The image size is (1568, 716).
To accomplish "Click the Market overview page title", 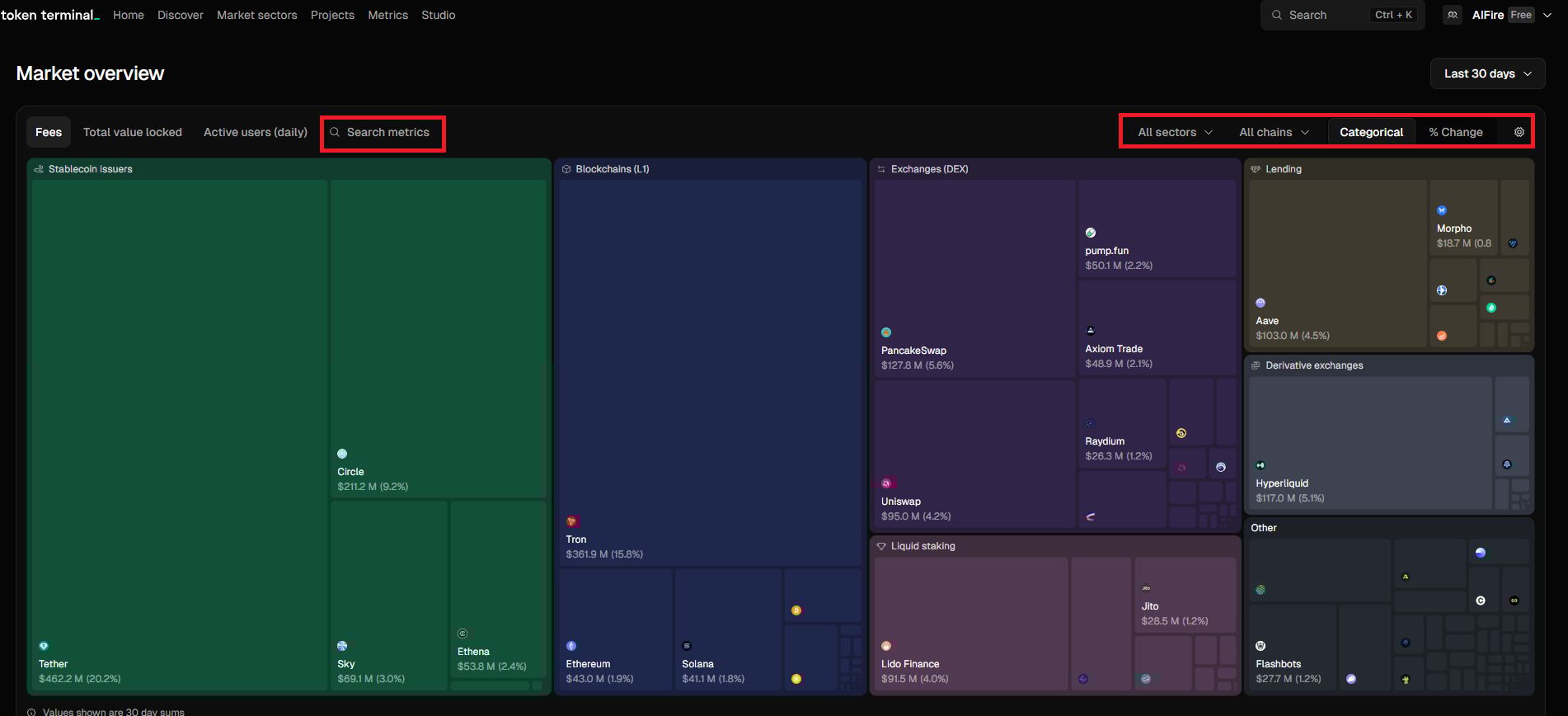I will [x=91, y=73].
